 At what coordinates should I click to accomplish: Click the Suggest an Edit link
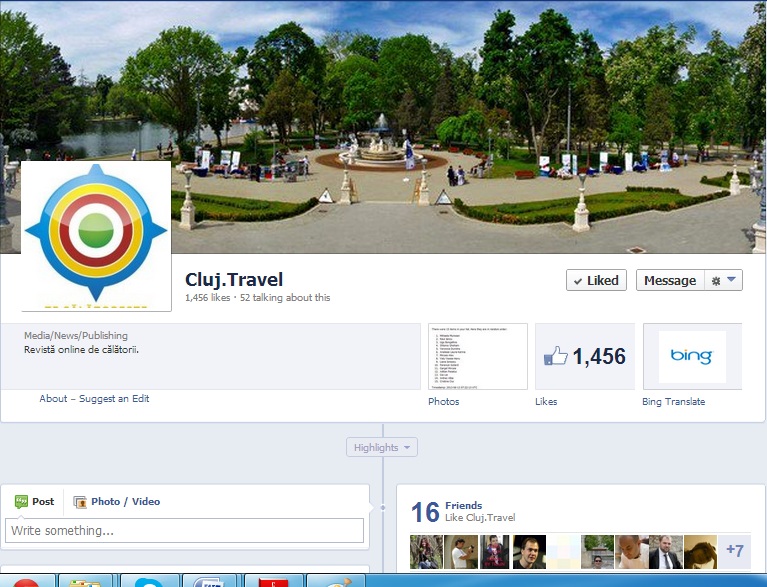coord(114,398)
